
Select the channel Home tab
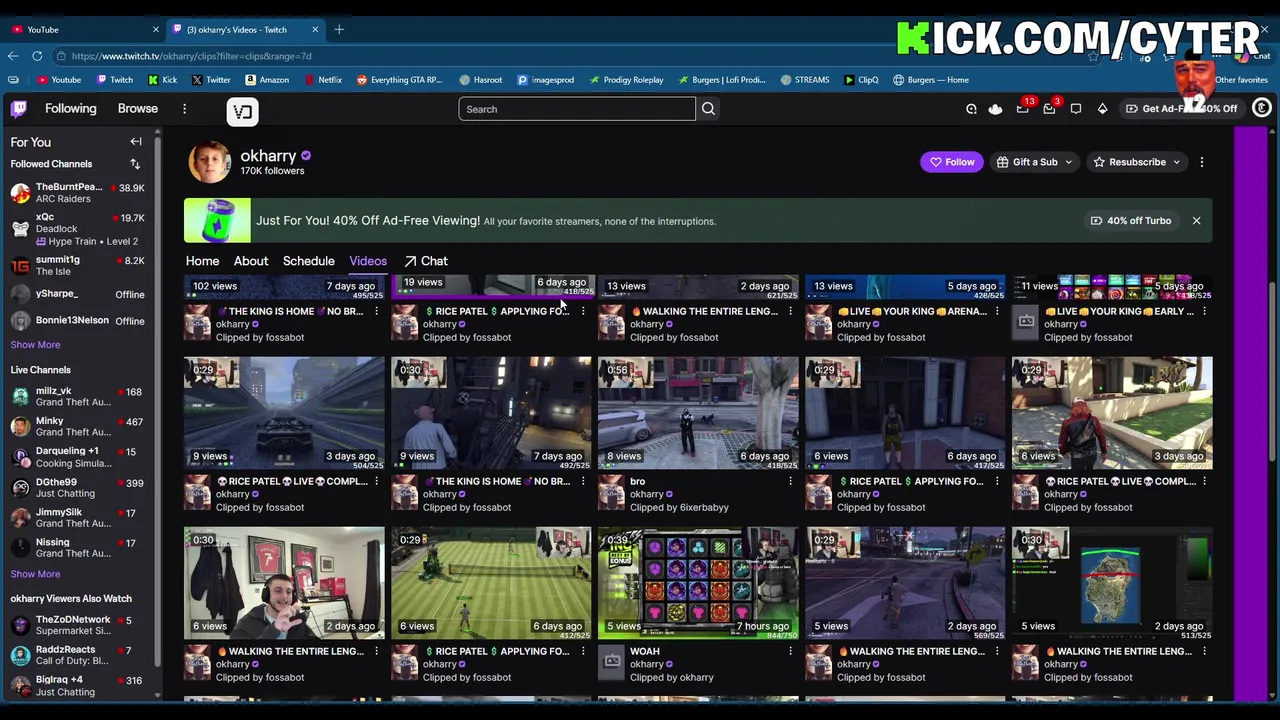pyautogui.click(x=202, y=261)
